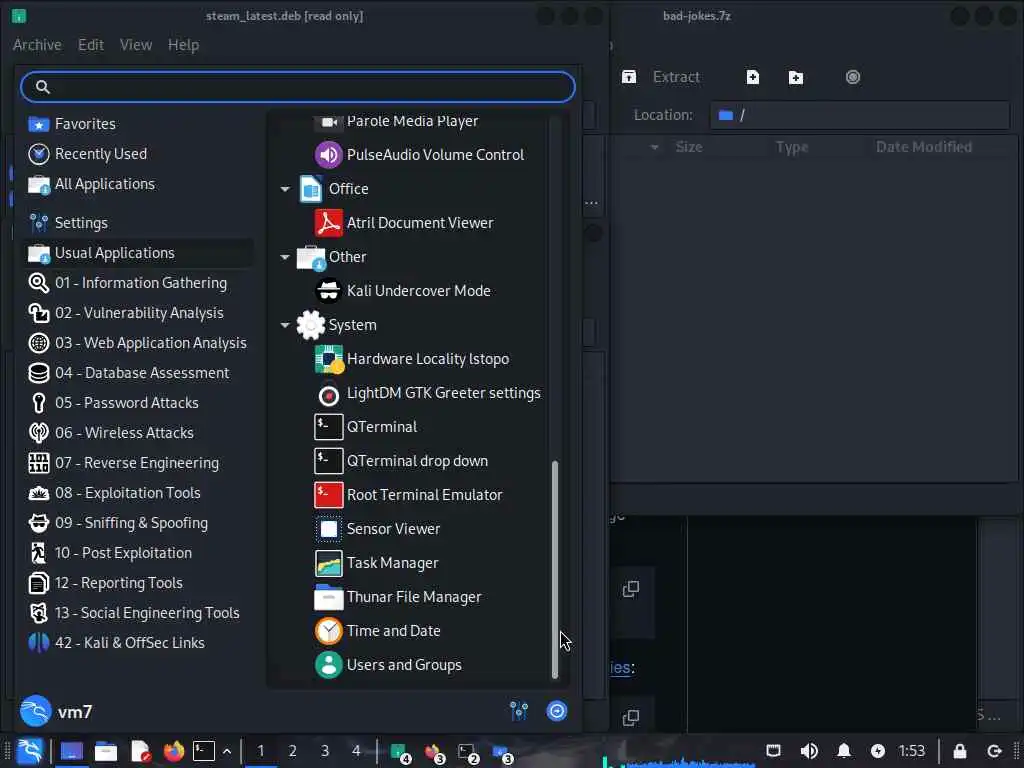Click stop icon in bad-jokes.7z toolbar
Viewport: 1024px width, 768px height.
853,77
